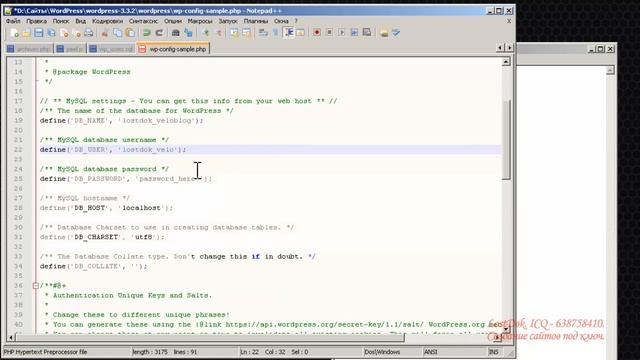Click the Replace toolbar icon
The height and width of the screenshot is (360, 640).
pos(188,33)
